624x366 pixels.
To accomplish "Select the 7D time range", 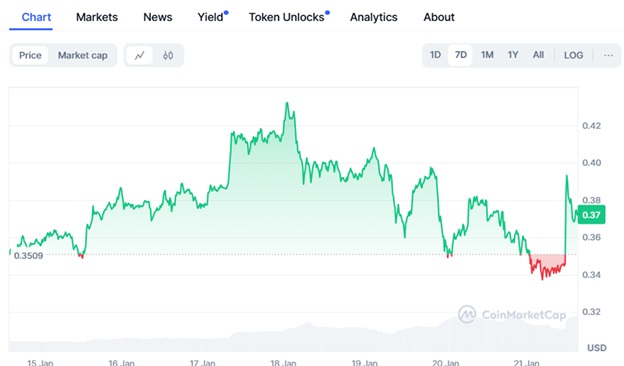I will (x=460, y=55).
